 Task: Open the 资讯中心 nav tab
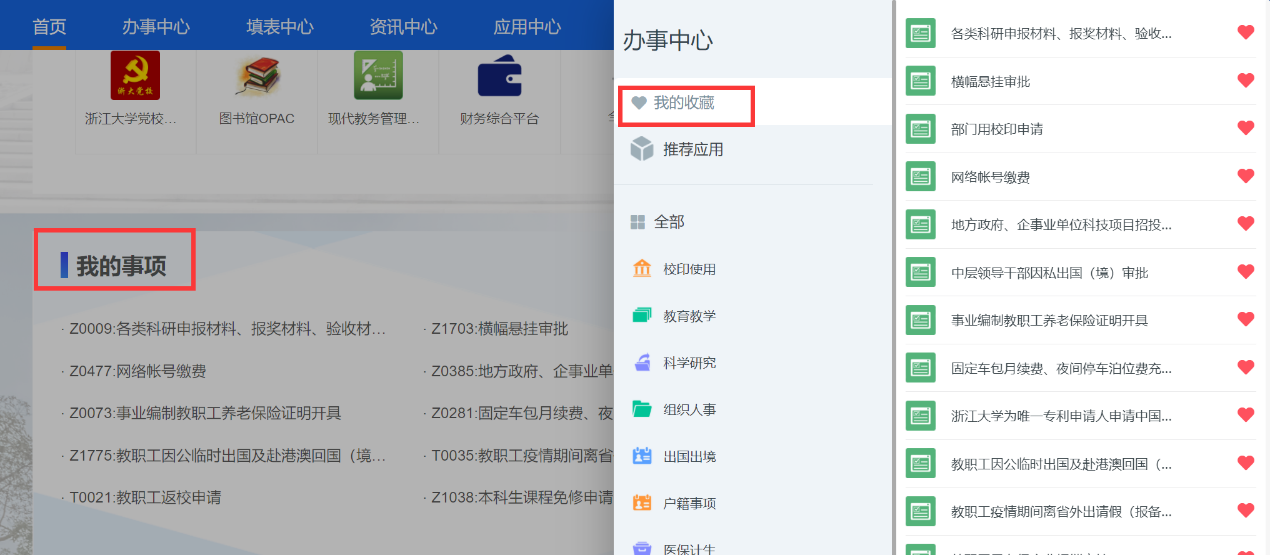pyautogui.click(x=403, y=26)
